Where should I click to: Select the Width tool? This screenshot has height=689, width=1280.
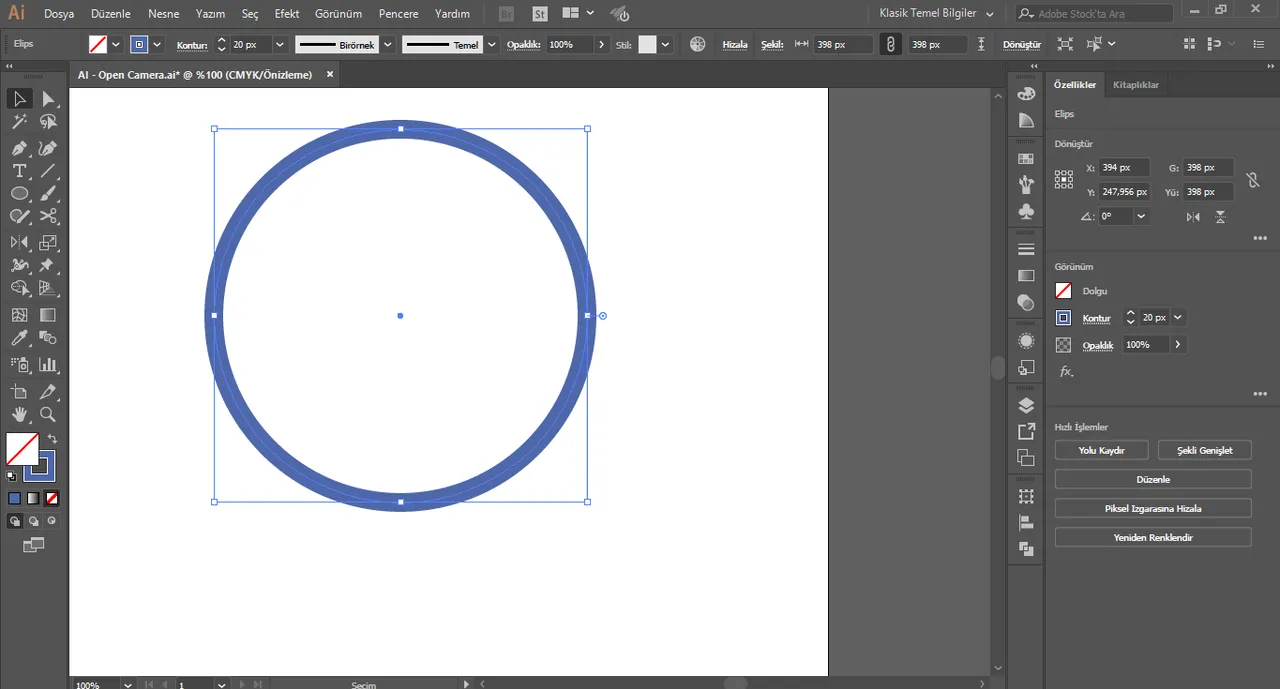click(19, 265)
